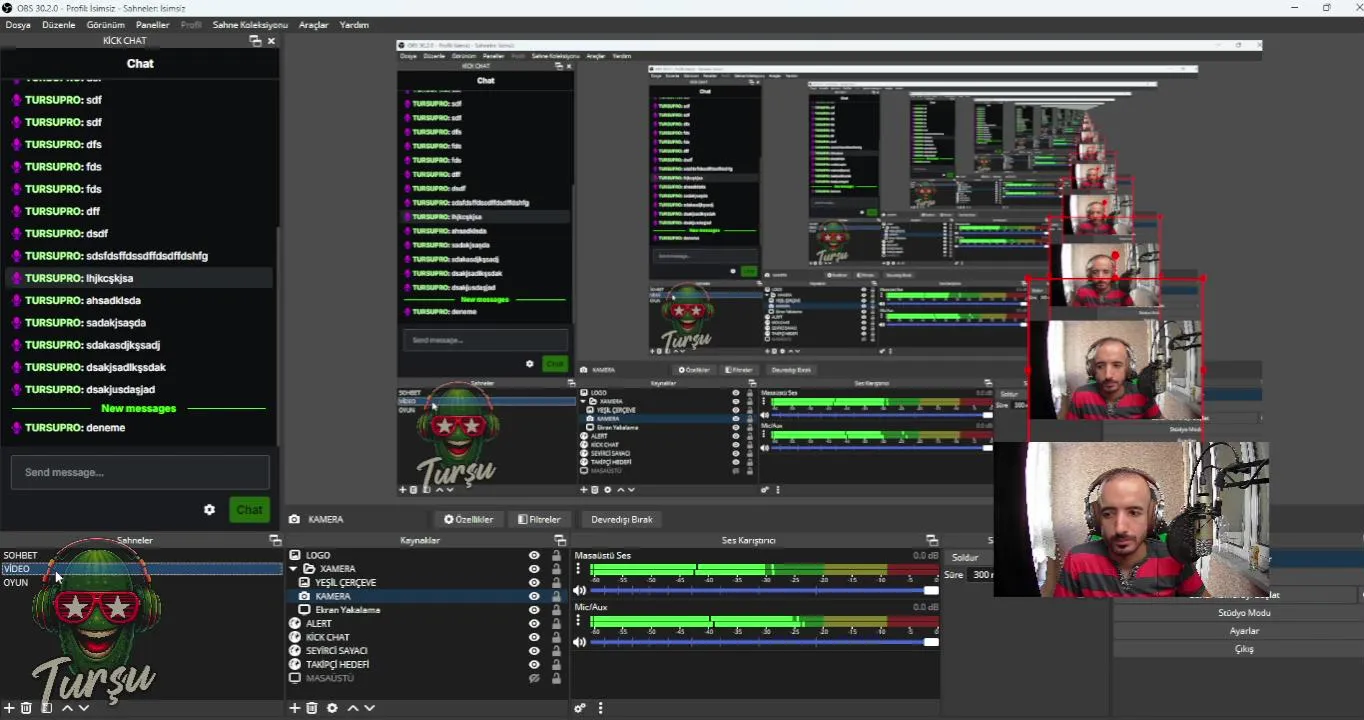Viewport: 1364px width, 720px height.
Task: Add a new source in Kaynaklar toolbar
Action: [295, 708]
